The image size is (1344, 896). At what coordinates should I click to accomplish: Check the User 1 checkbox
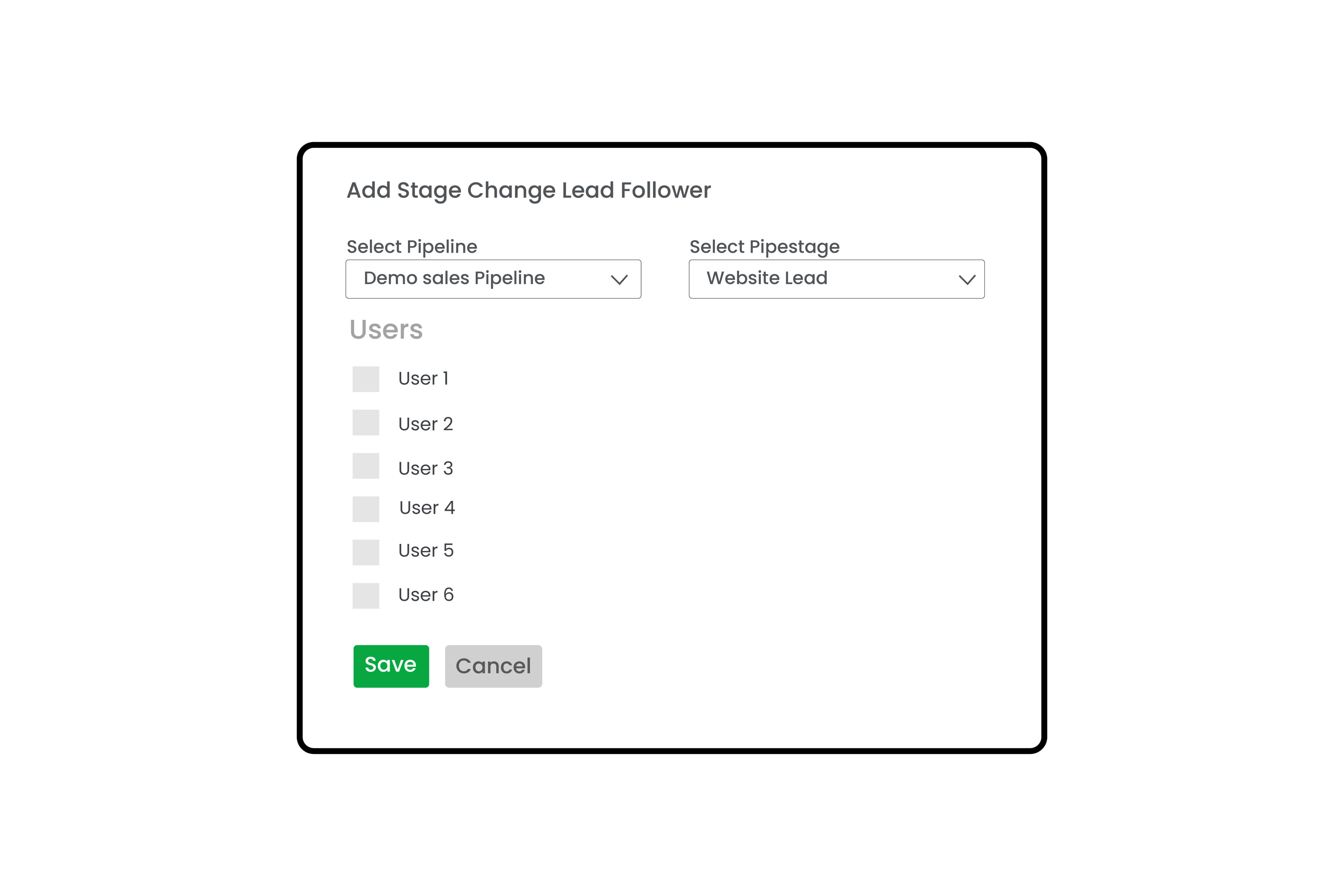coord(366,379)
